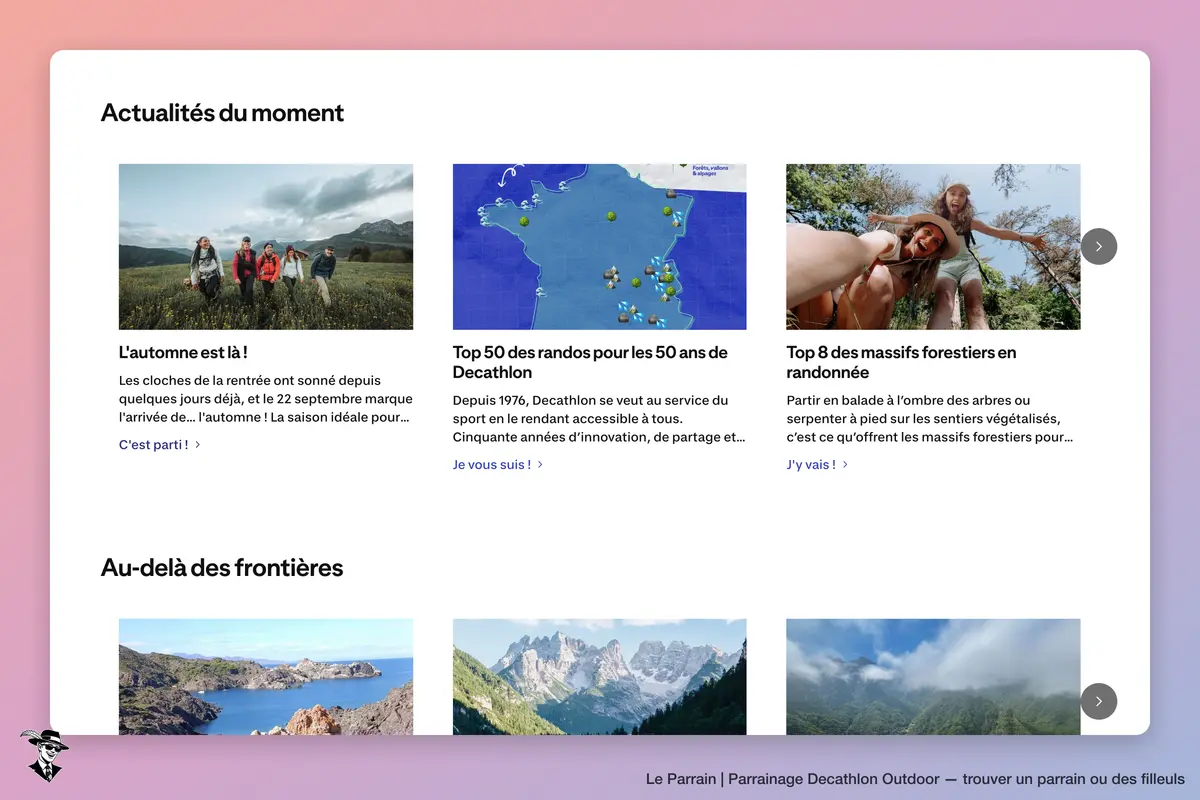Viewport: 1200px width, 800px height.
Task: Open "Top 50 des randos" article title
Action: pos(590,362)
